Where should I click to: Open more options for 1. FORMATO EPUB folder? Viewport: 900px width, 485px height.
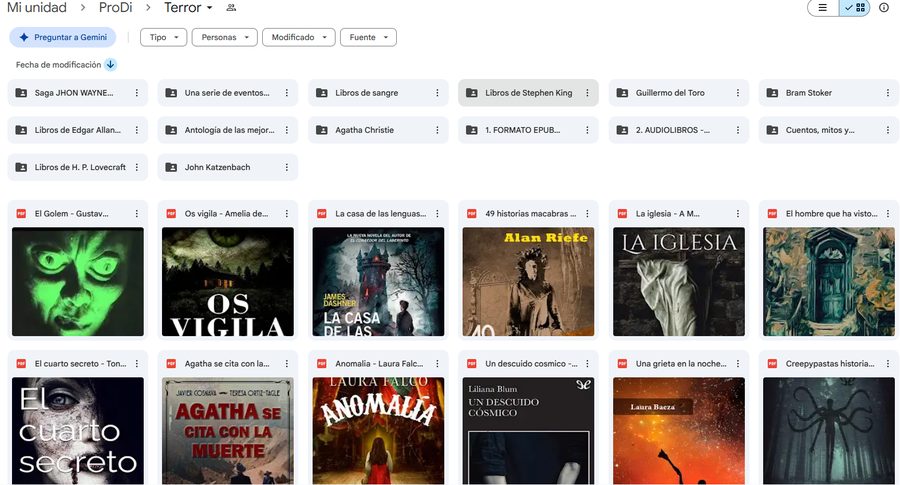click(587, 130)
